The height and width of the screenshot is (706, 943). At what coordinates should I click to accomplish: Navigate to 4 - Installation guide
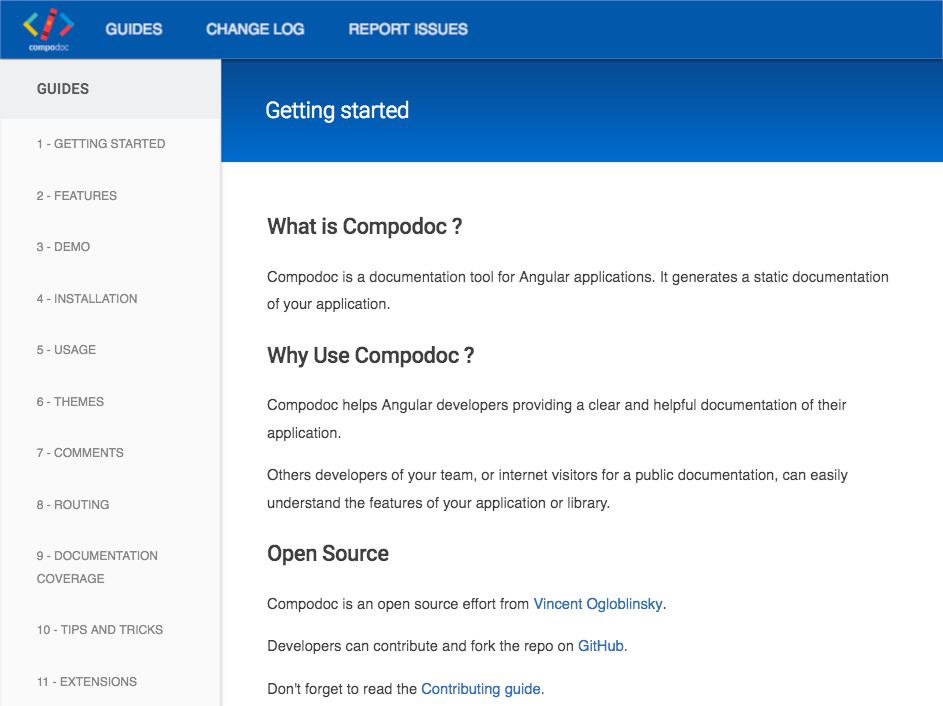[87, 298]
